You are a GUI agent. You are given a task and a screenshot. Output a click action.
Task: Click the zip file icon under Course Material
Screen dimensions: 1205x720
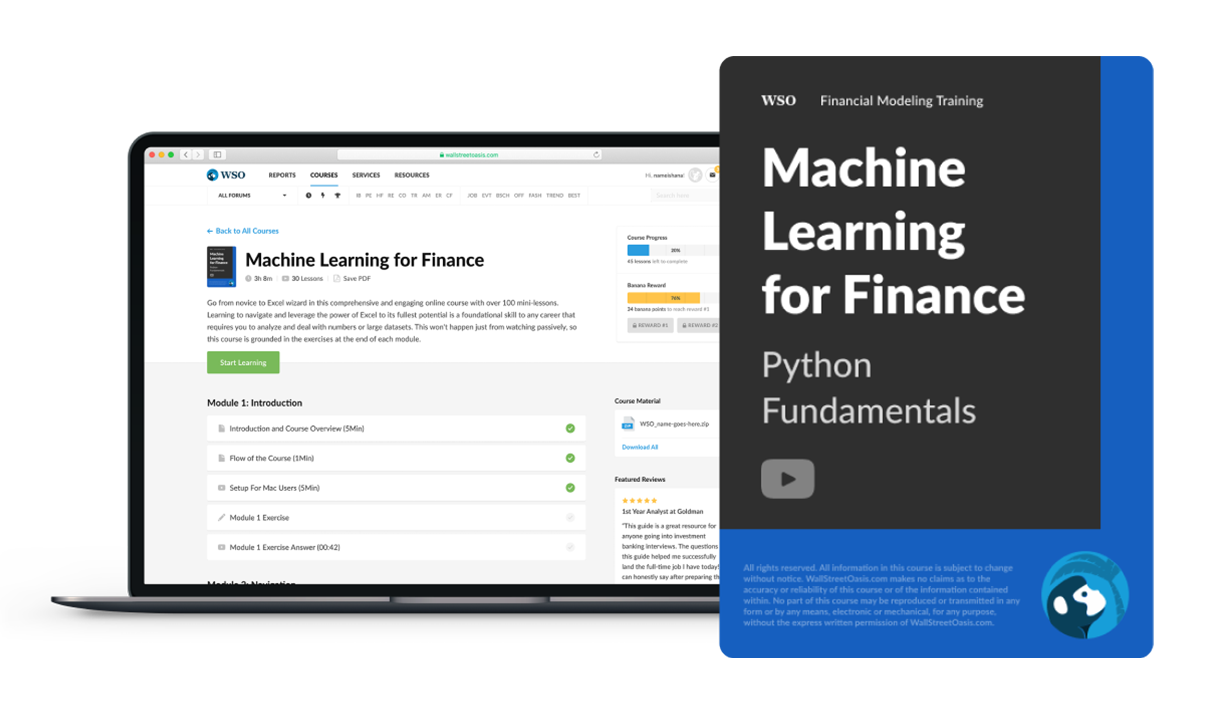[628, 424]
